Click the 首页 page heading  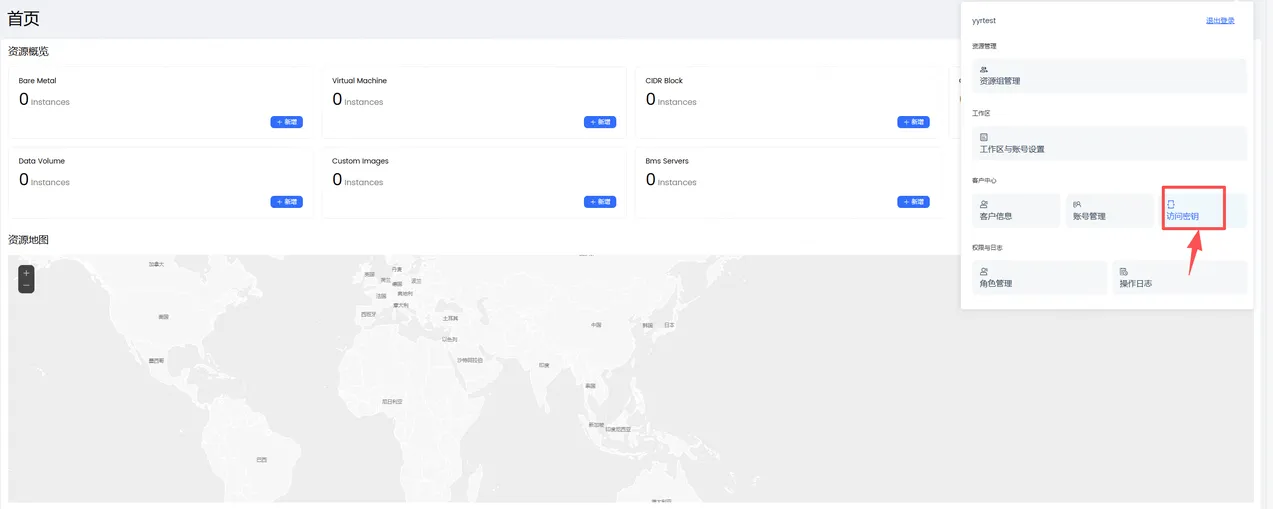[x=24, y=18]
